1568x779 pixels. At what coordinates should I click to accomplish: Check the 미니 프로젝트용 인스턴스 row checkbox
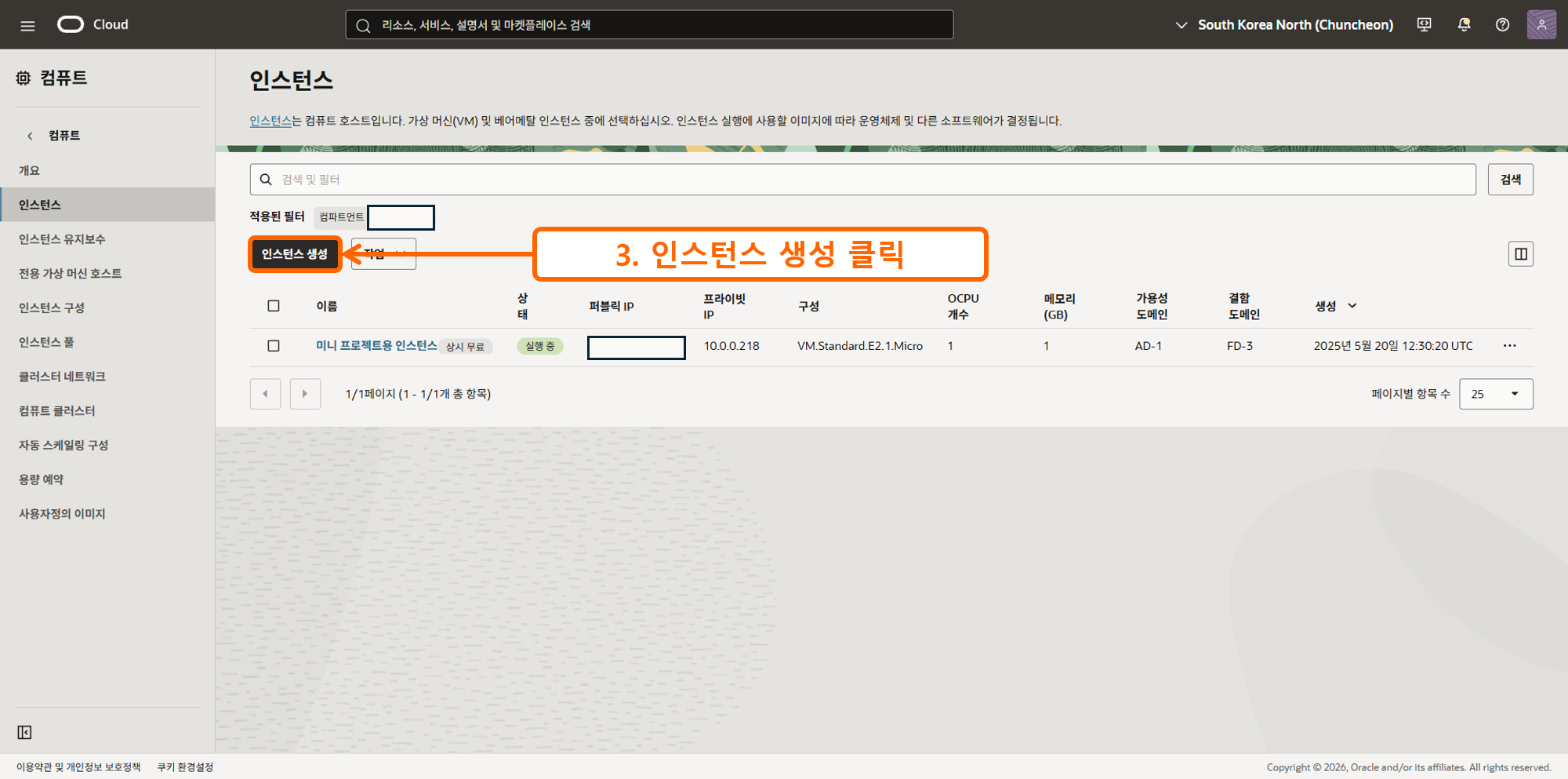pyautogui.click(x=274, y=346)
